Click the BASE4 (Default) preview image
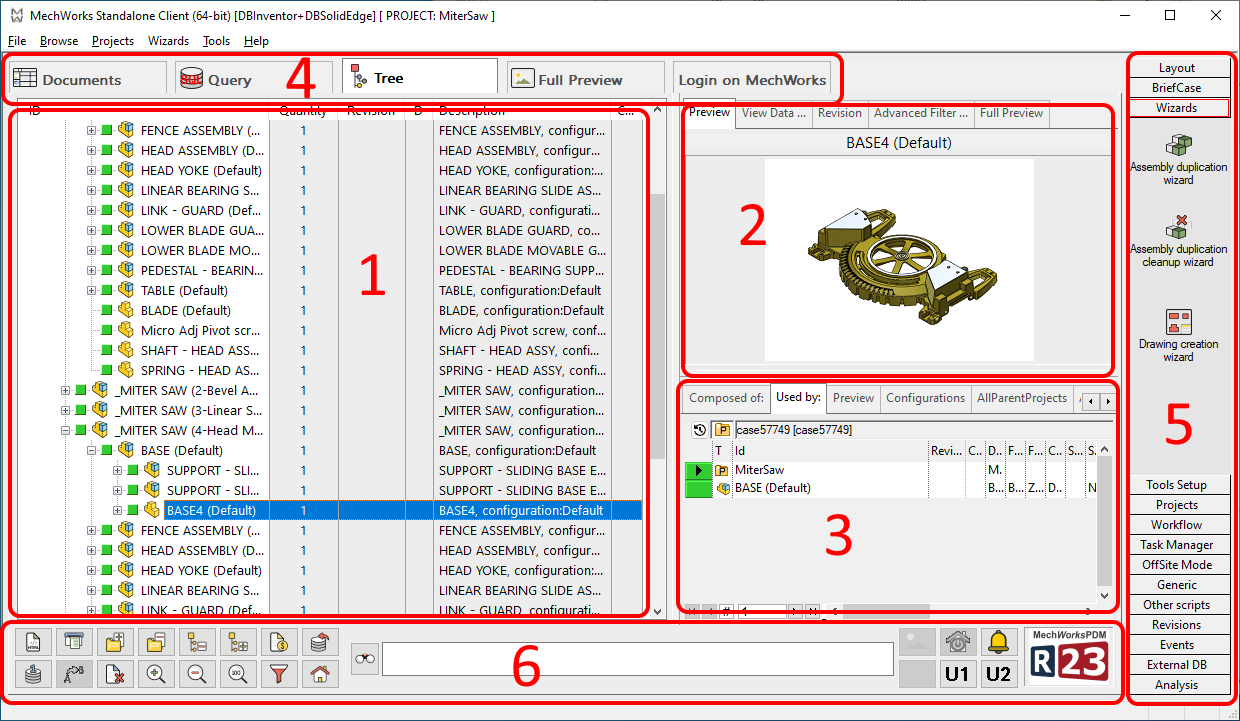 [x=899, y=260]
